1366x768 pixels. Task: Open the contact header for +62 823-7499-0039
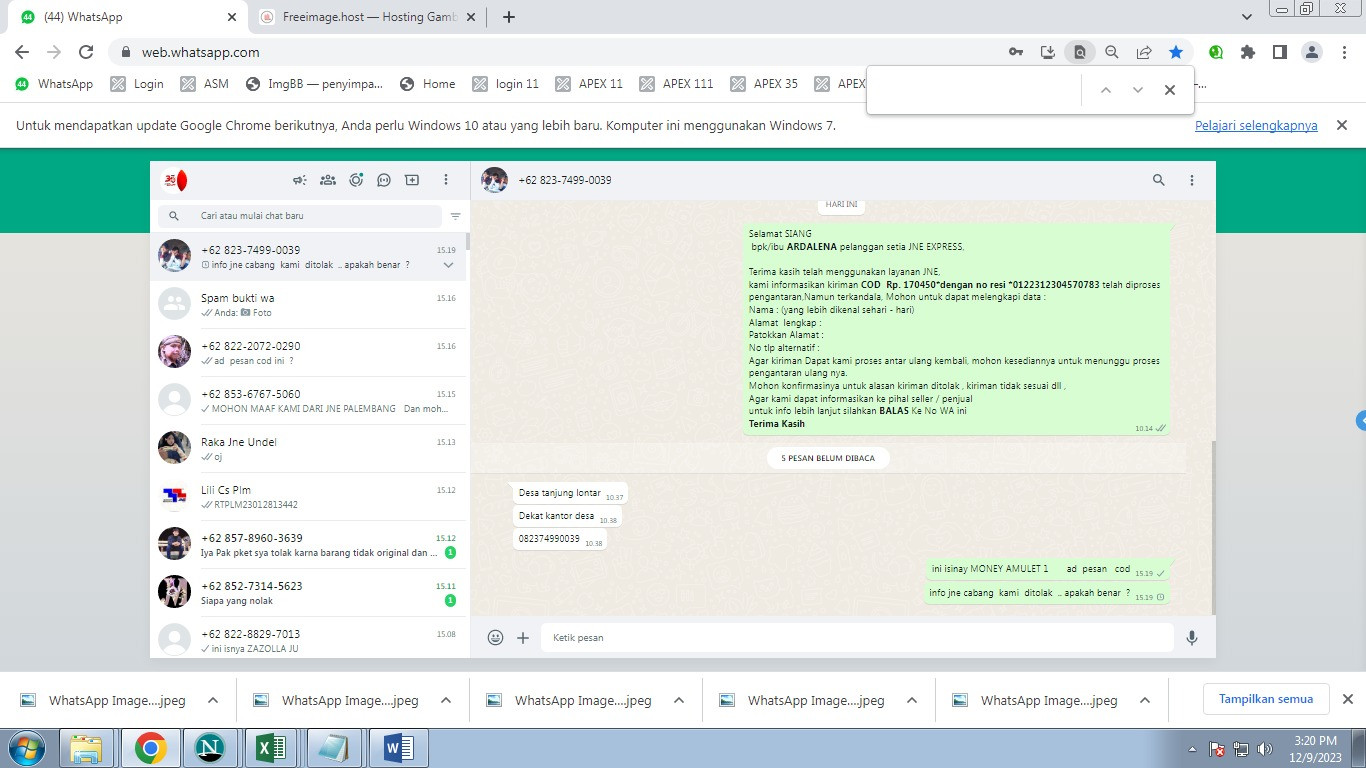[565, 180]
